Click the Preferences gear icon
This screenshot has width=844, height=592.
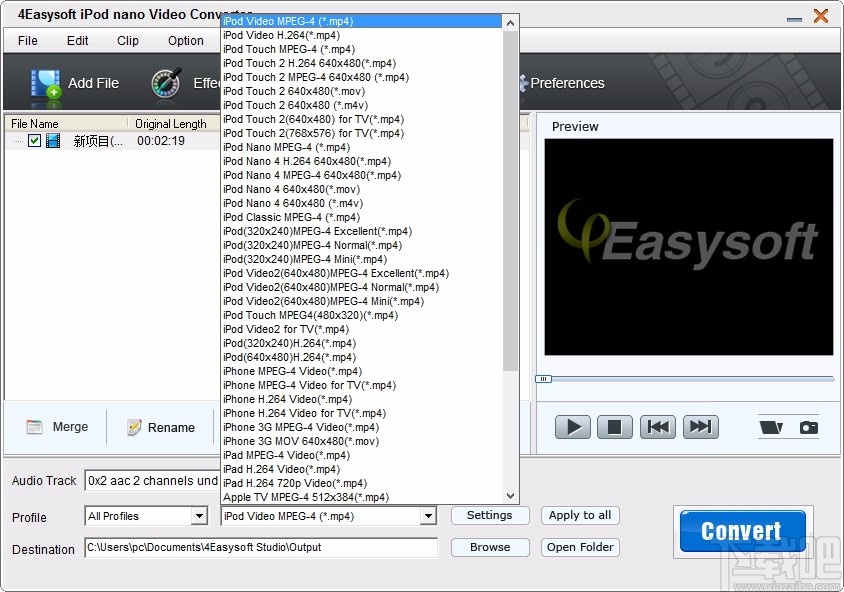524,84
